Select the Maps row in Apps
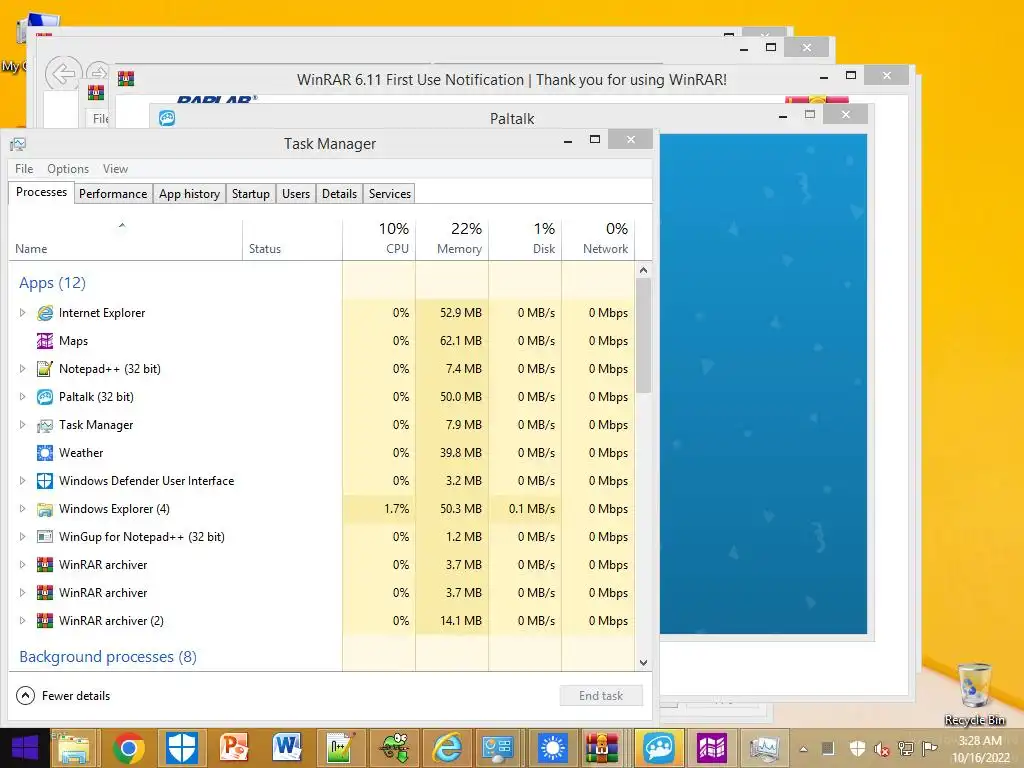The height and width of the screenshot is (768, 1024). (322, 341)
